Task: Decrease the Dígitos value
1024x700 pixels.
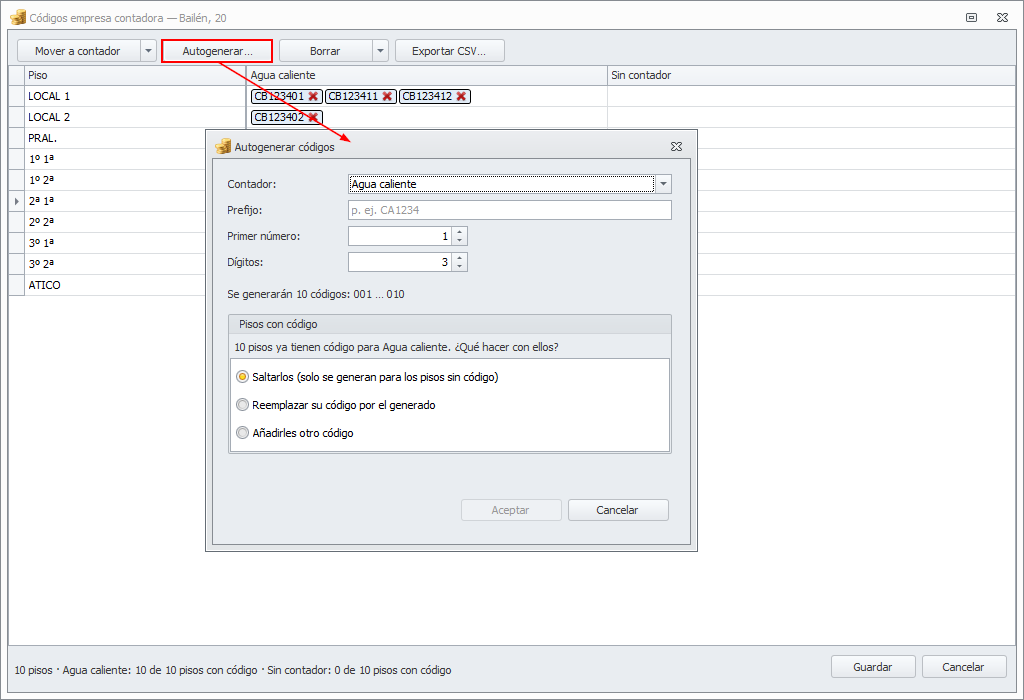Action: (x=460, y=266)
